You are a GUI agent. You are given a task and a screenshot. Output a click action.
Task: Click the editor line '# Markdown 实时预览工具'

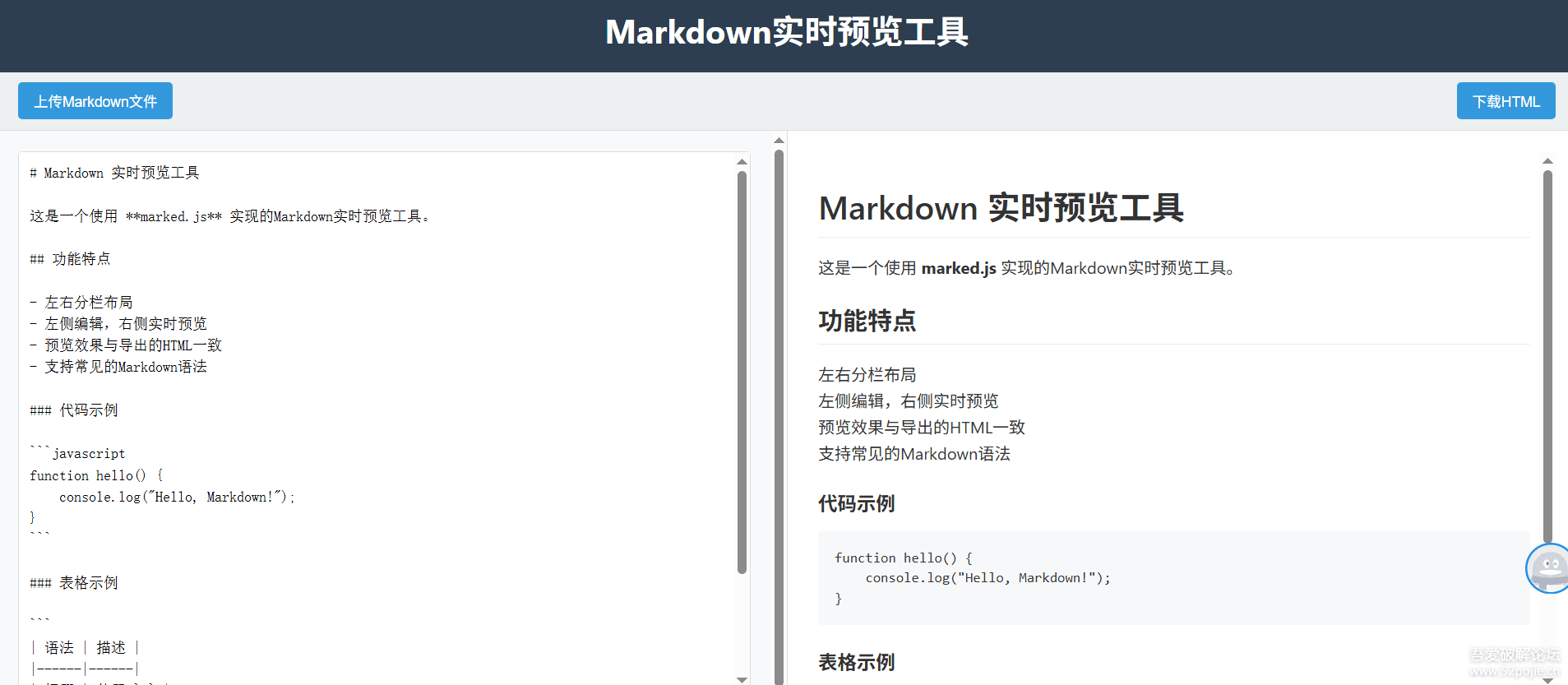pyautogui.click(x=114, y=173)
